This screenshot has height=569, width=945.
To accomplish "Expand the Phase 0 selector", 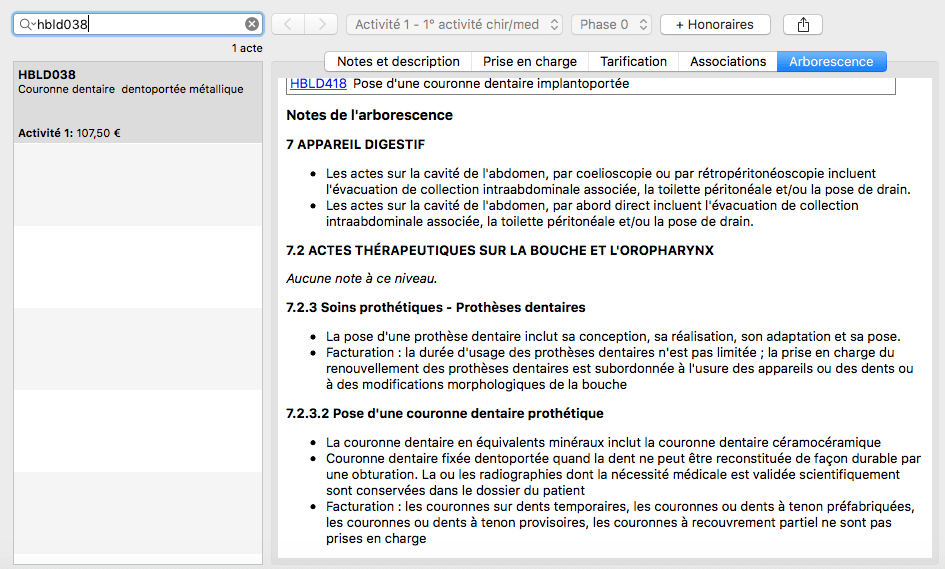I will click(612, 24).
